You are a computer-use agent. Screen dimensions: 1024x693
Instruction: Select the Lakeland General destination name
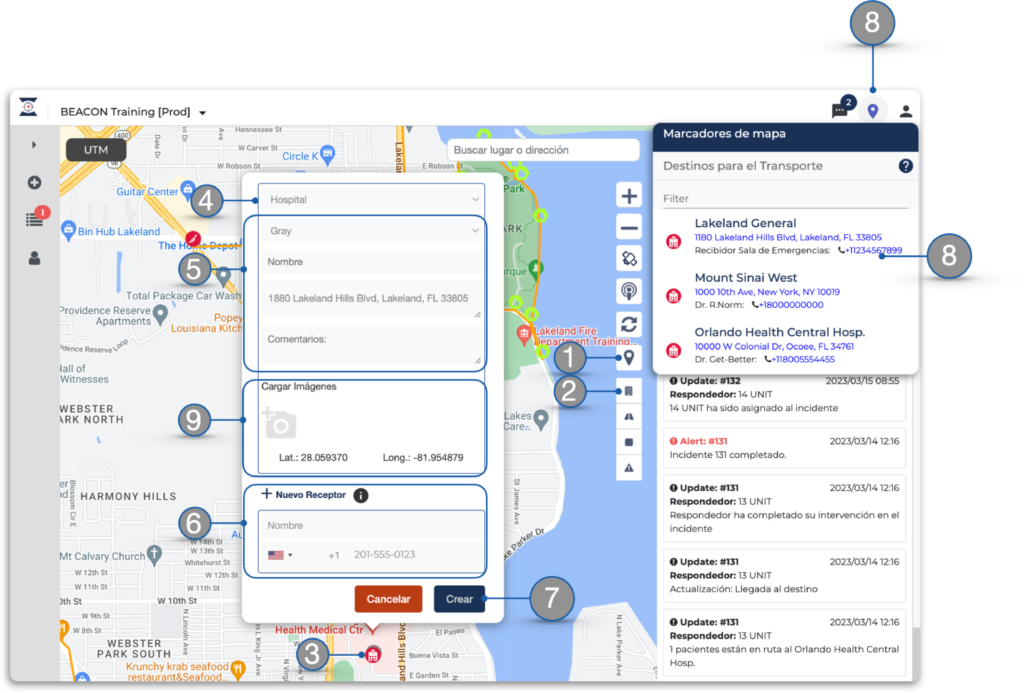[745, 223]
